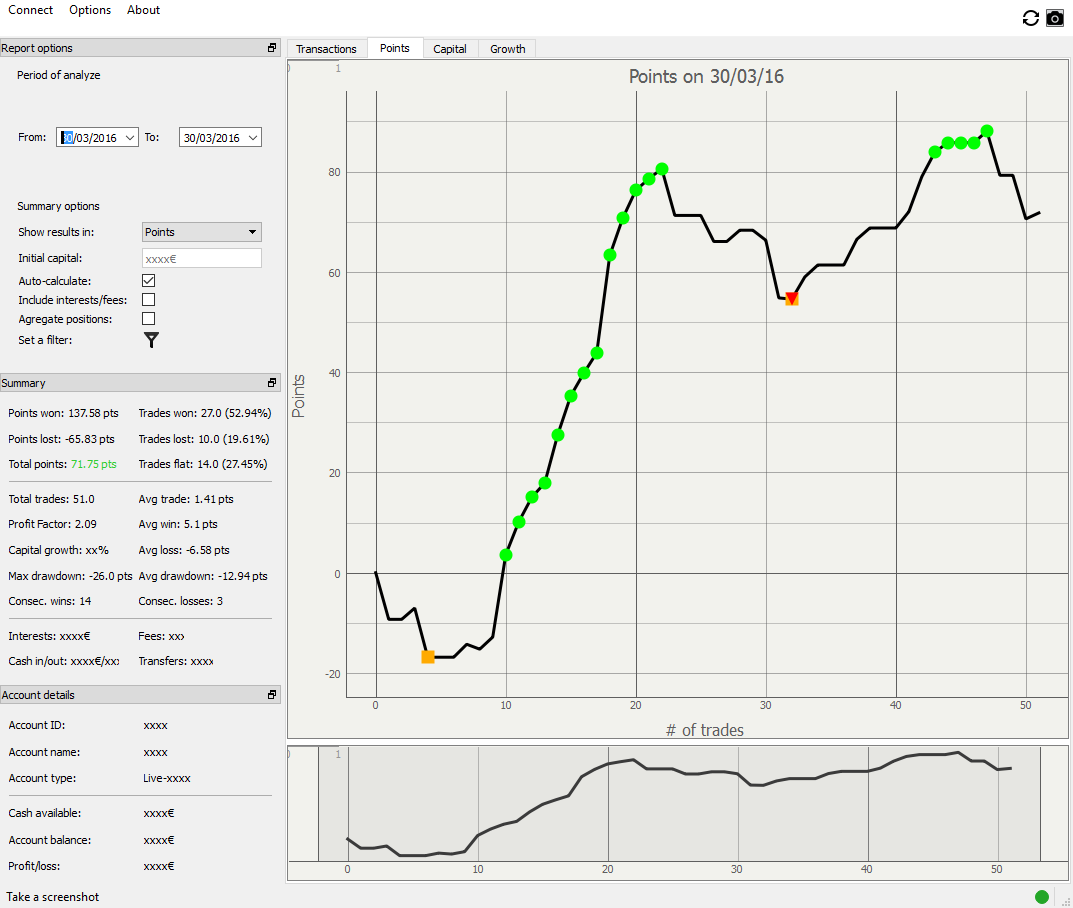Click the highest green dot near trade 47
Image resolution: width=1073 pixels, height=908 pixels.
(x=987, y=131)
